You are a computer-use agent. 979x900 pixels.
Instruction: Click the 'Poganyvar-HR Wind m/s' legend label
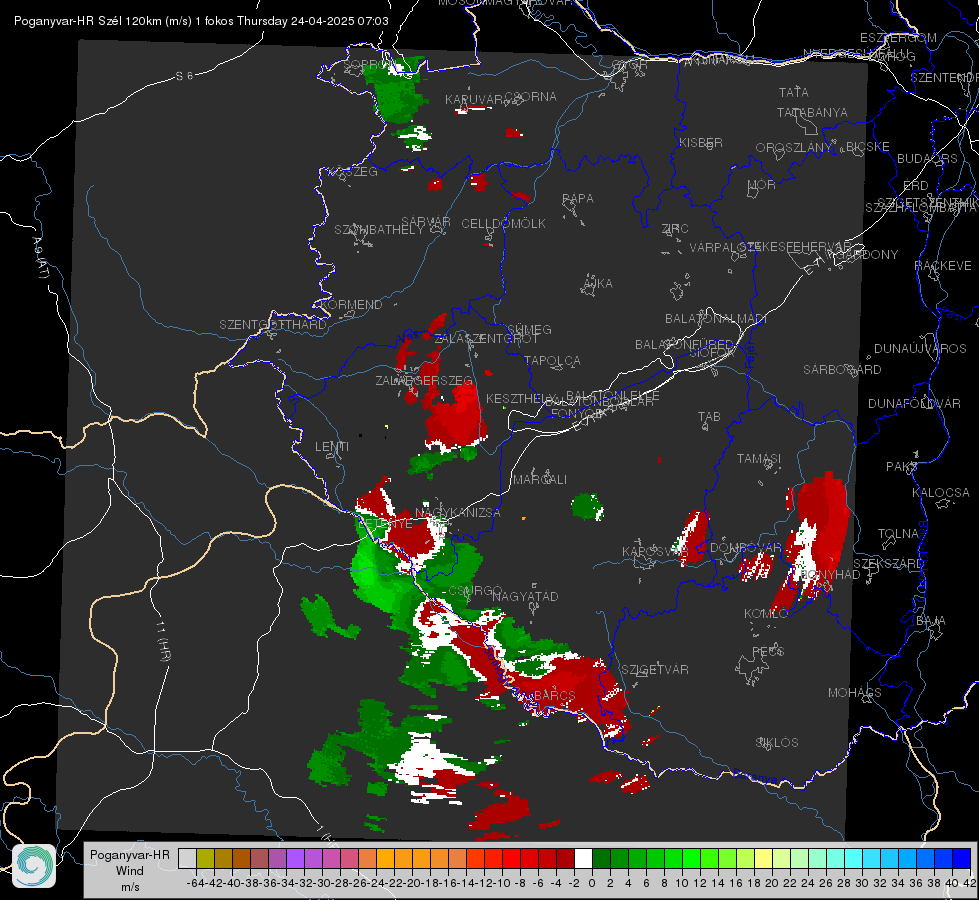coord(130,871)
